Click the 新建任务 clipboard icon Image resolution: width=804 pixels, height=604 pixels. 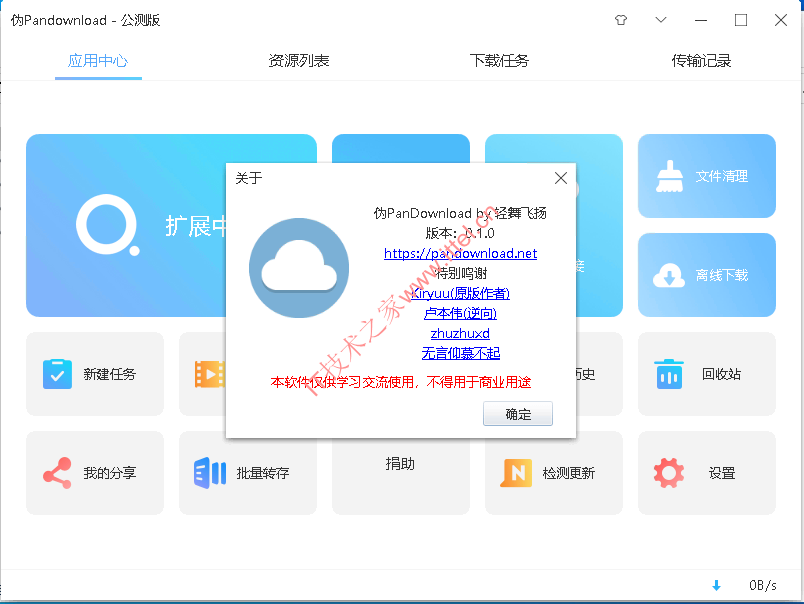click(x=57, y=374)
